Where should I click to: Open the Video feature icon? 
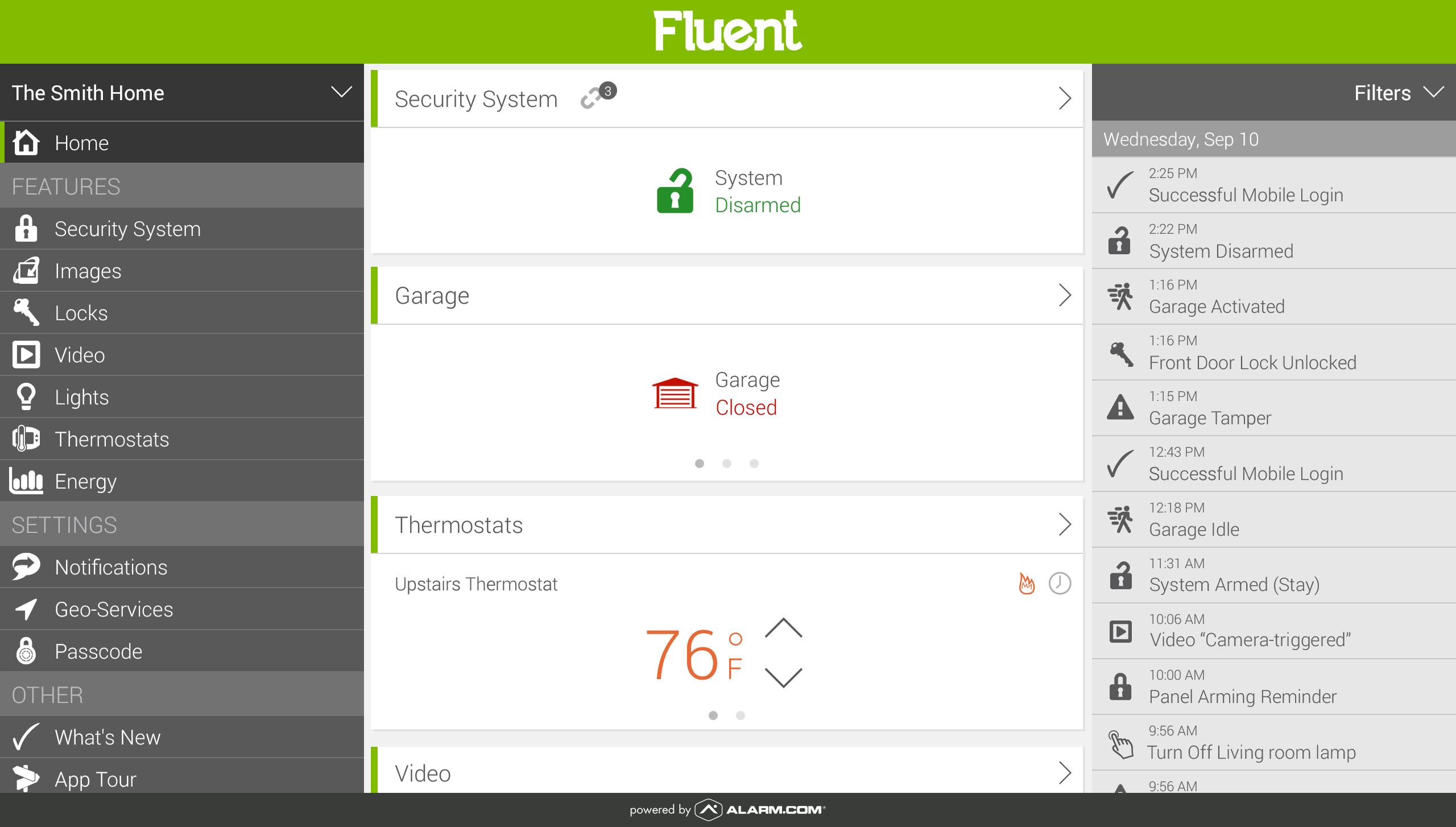(27, 354)
